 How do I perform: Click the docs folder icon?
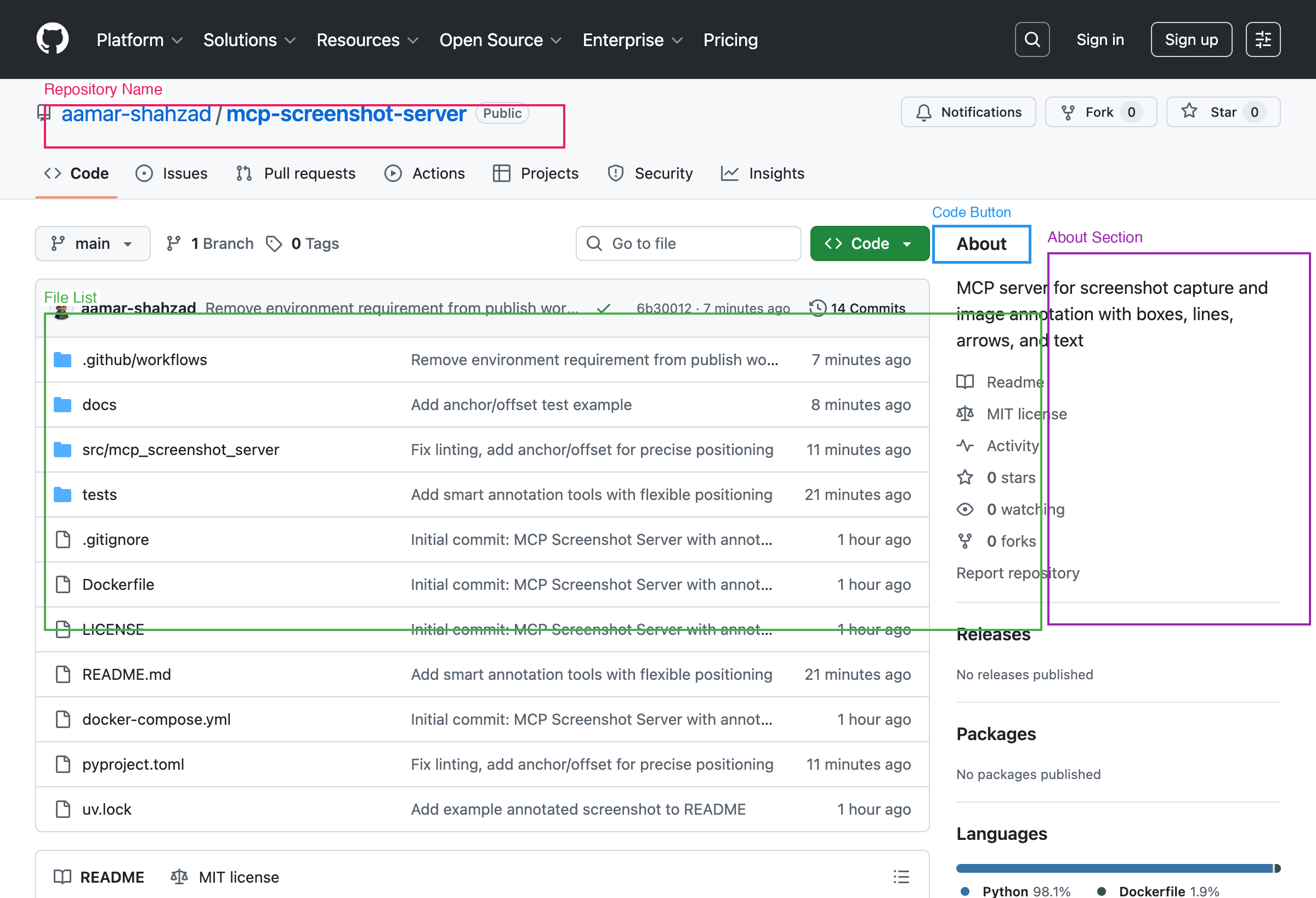(x=63, y=404)
